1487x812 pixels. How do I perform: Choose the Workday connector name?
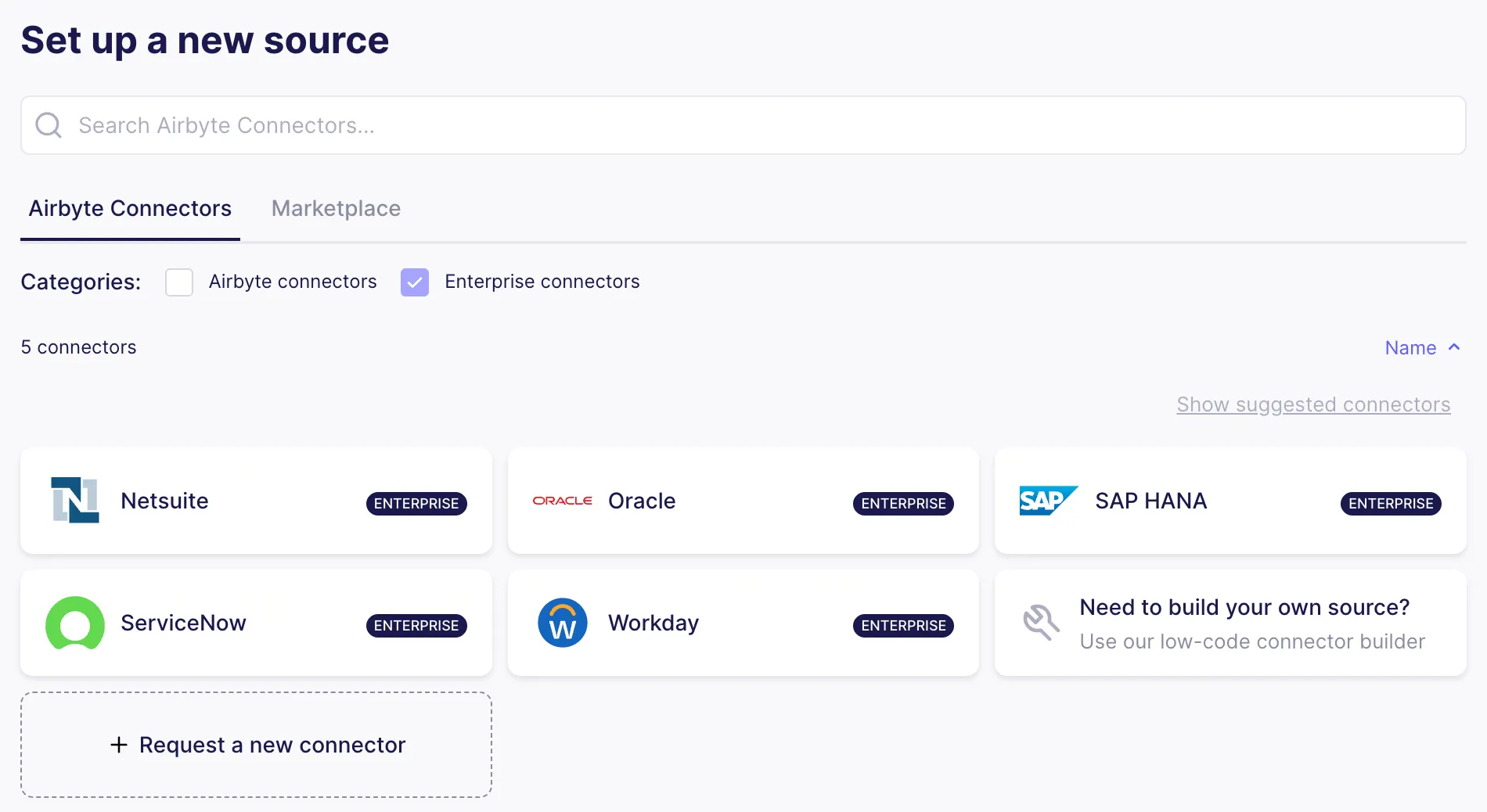pyautogui.click(x=653, y=623)
